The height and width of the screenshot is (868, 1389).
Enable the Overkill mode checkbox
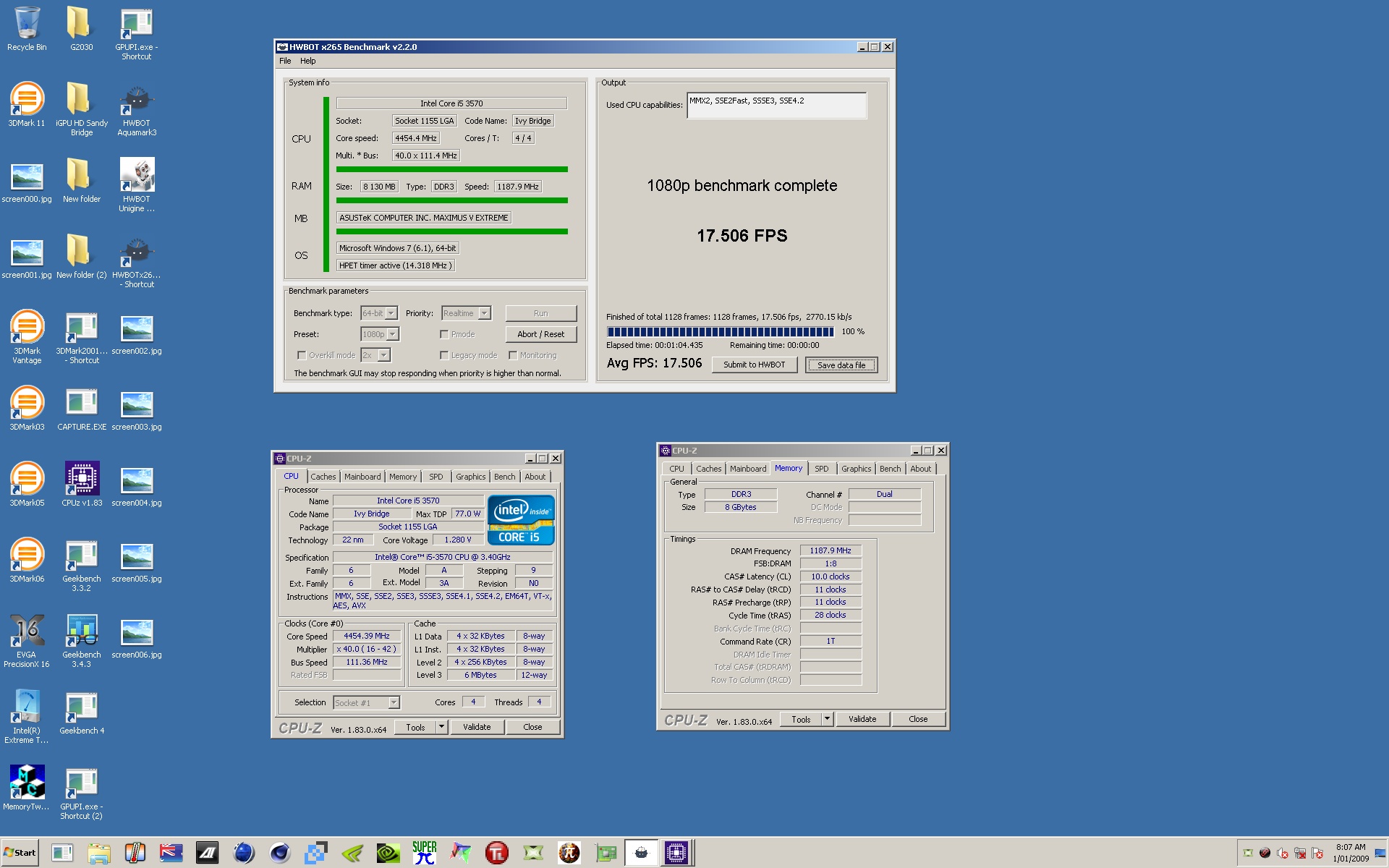(302, 355)
